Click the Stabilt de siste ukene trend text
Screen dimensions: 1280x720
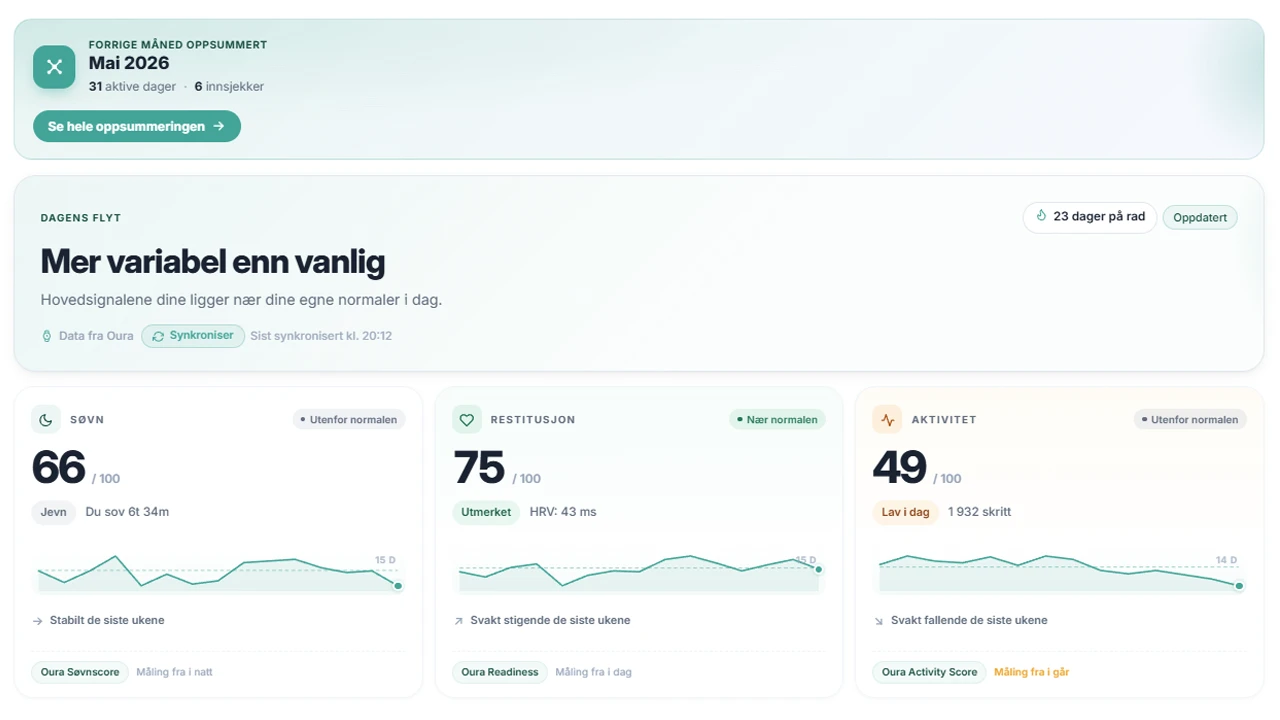point(107,621)
